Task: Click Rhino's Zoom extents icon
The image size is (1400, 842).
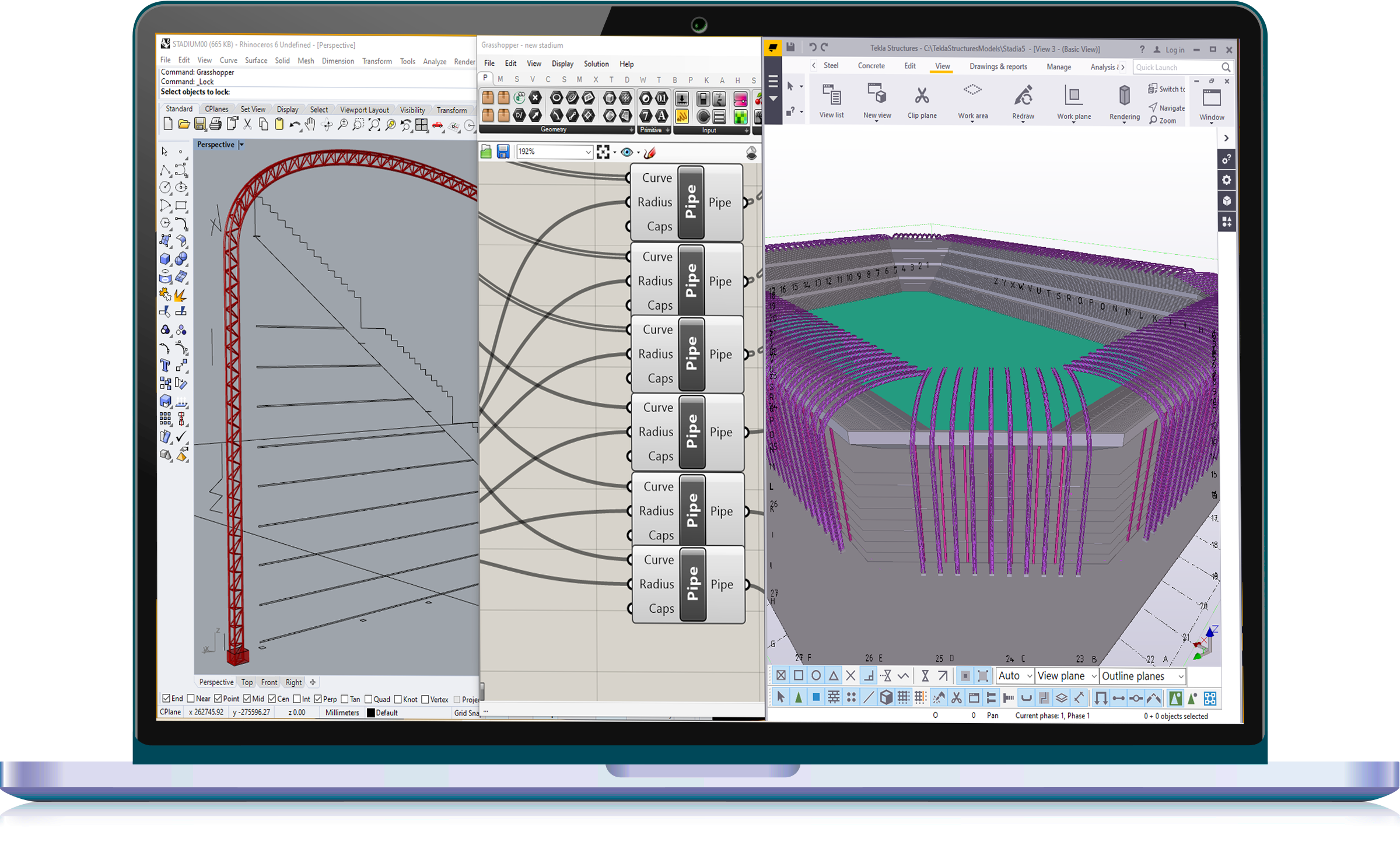Action: 374,125
